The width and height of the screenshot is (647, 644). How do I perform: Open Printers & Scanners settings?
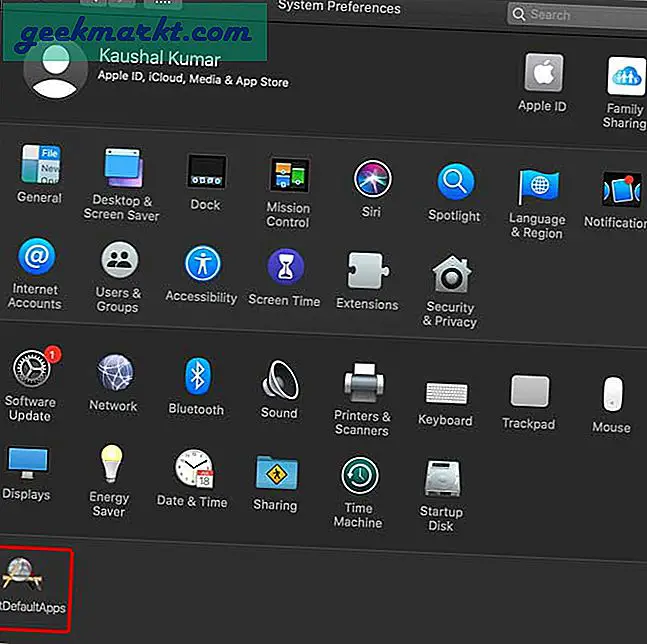click(x=361, y=383)
